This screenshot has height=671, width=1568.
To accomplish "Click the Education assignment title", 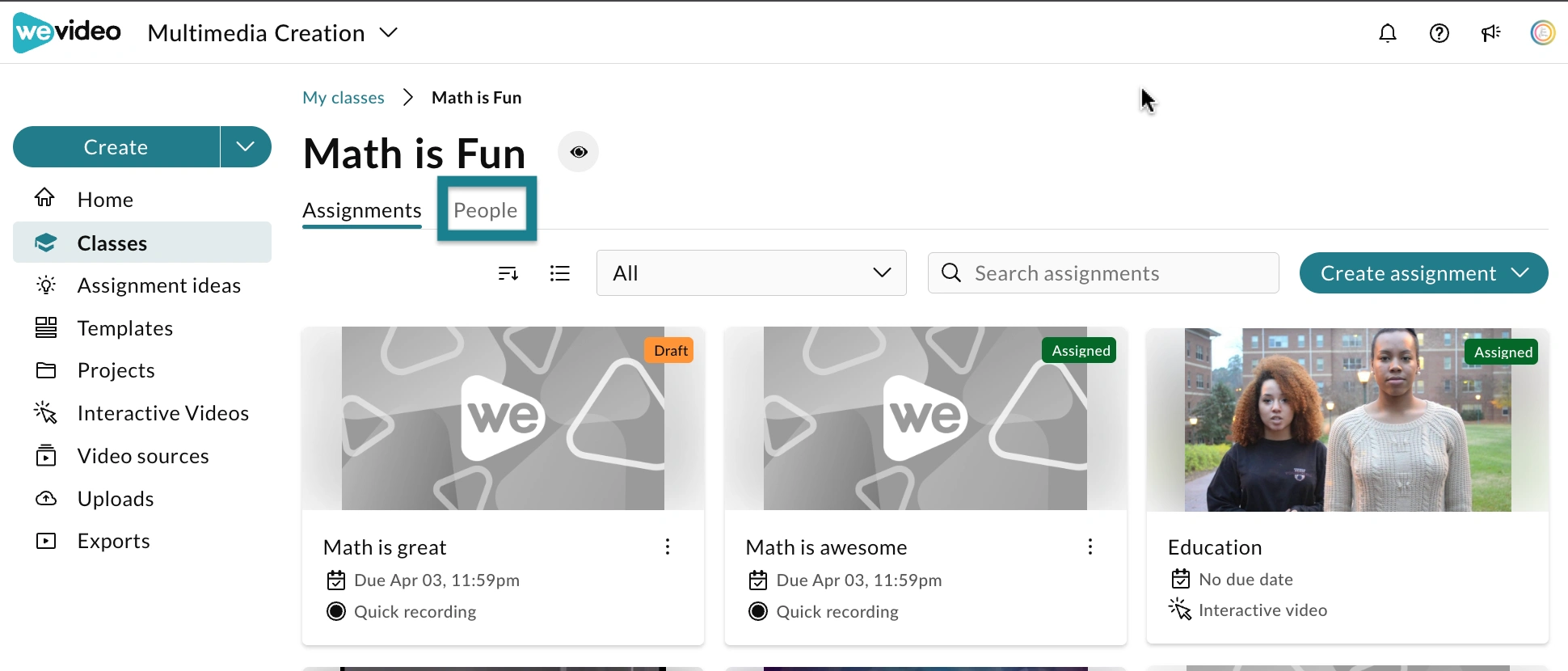I will (1215, 547).
